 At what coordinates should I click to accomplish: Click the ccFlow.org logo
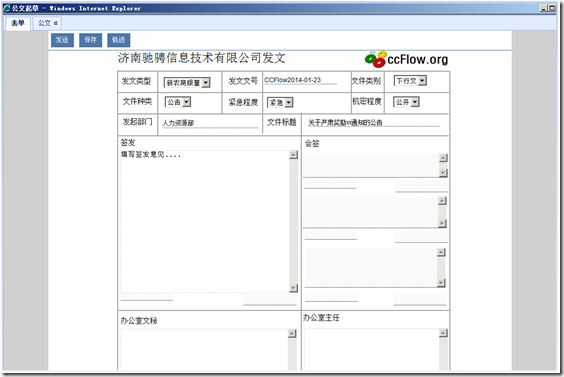[406, 59]
